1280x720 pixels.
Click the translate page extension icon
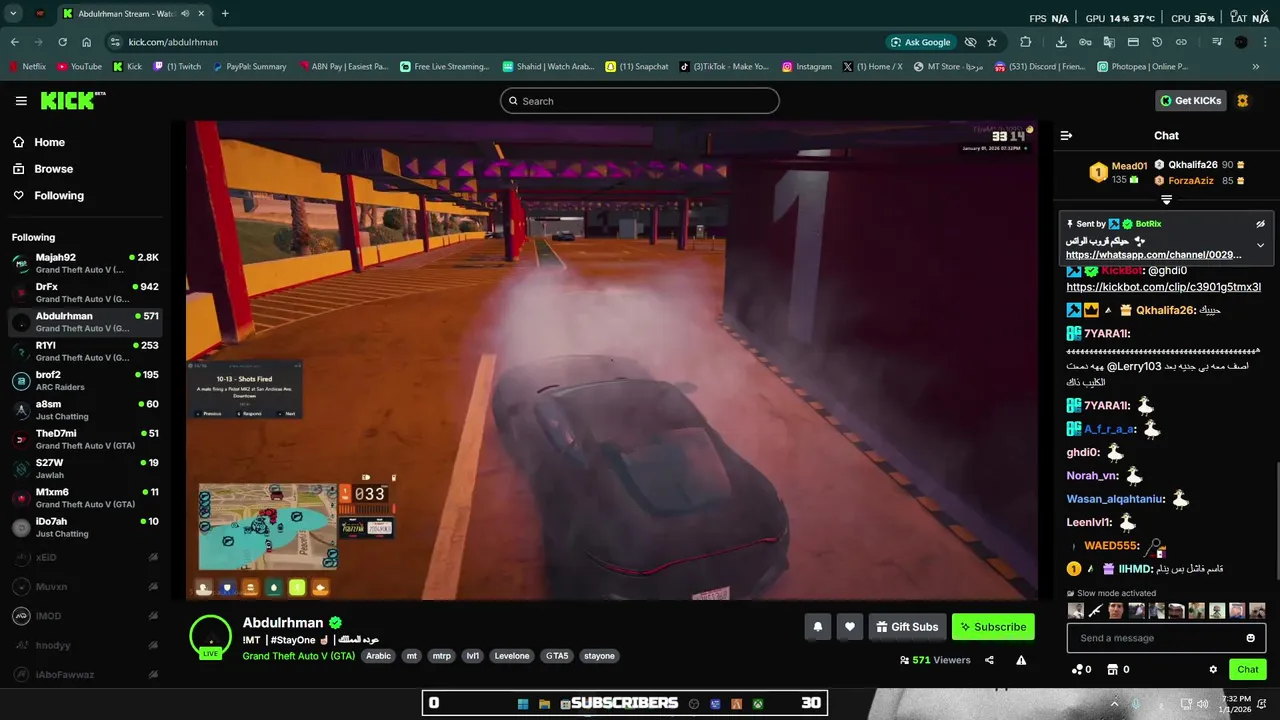point(1109,42)
